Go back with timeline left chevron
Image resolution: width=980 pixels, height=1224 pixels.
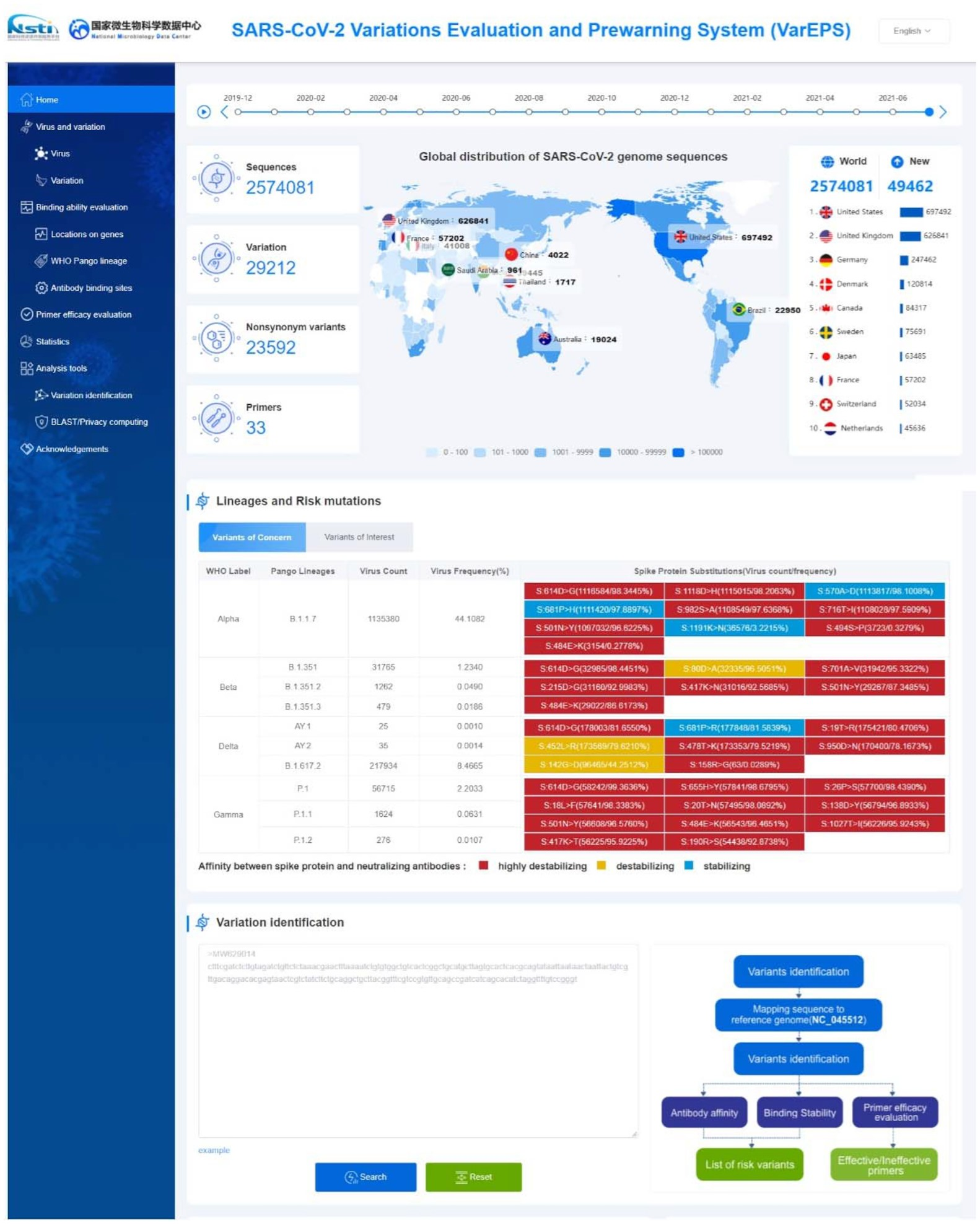(x=224, y=112)
